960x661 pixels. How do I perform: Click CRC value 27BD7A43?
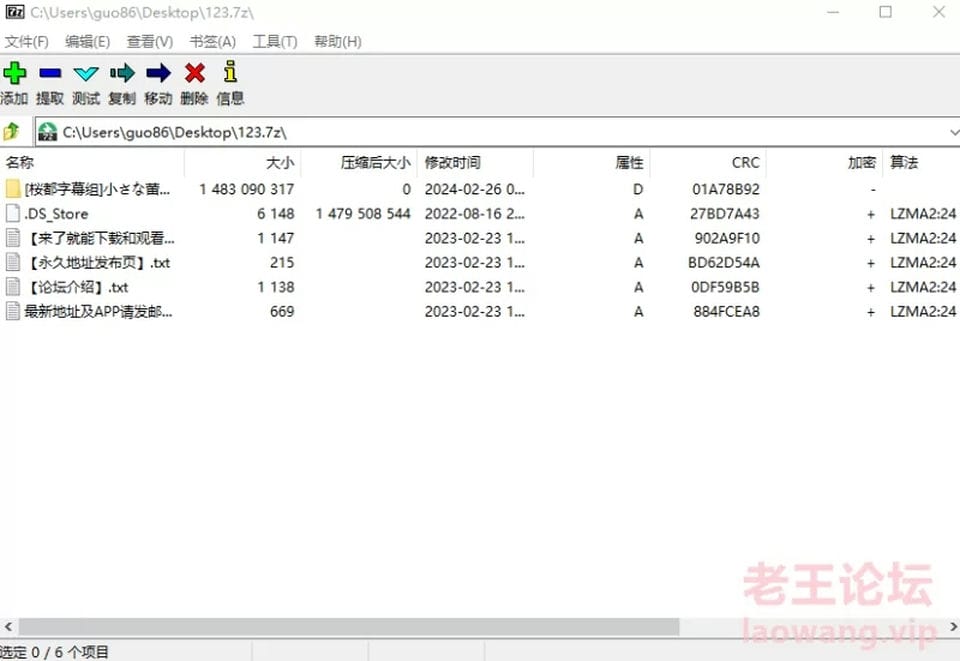pyautogui.click(x=725, y=214)
